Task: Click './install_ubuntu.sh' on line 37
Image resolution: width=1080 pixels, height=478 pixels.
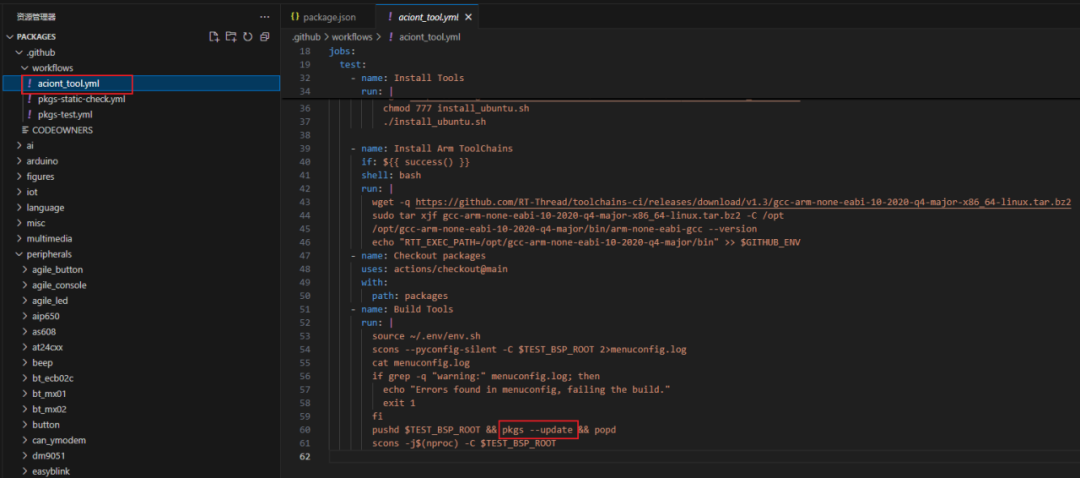Action: point(435,122)
